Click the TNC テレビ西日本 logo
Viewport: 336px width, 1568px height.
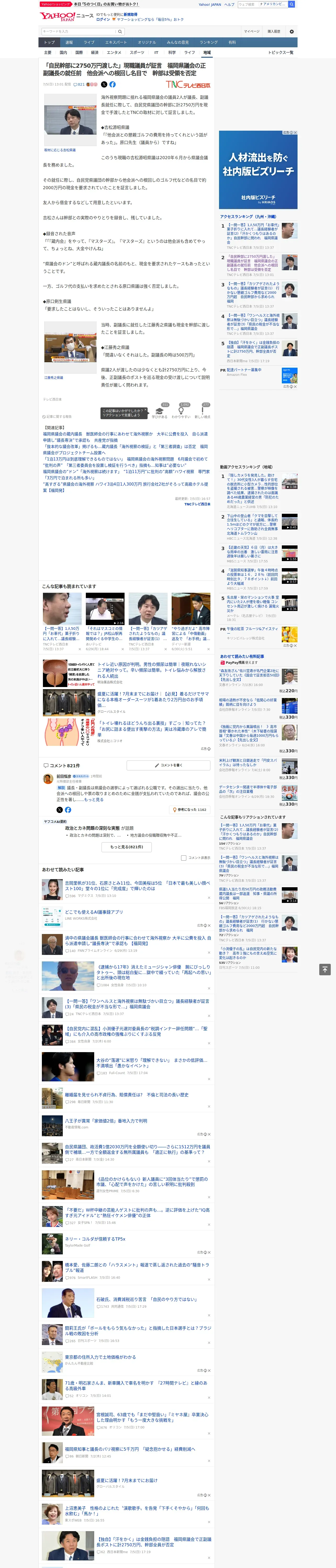point(188,85)
